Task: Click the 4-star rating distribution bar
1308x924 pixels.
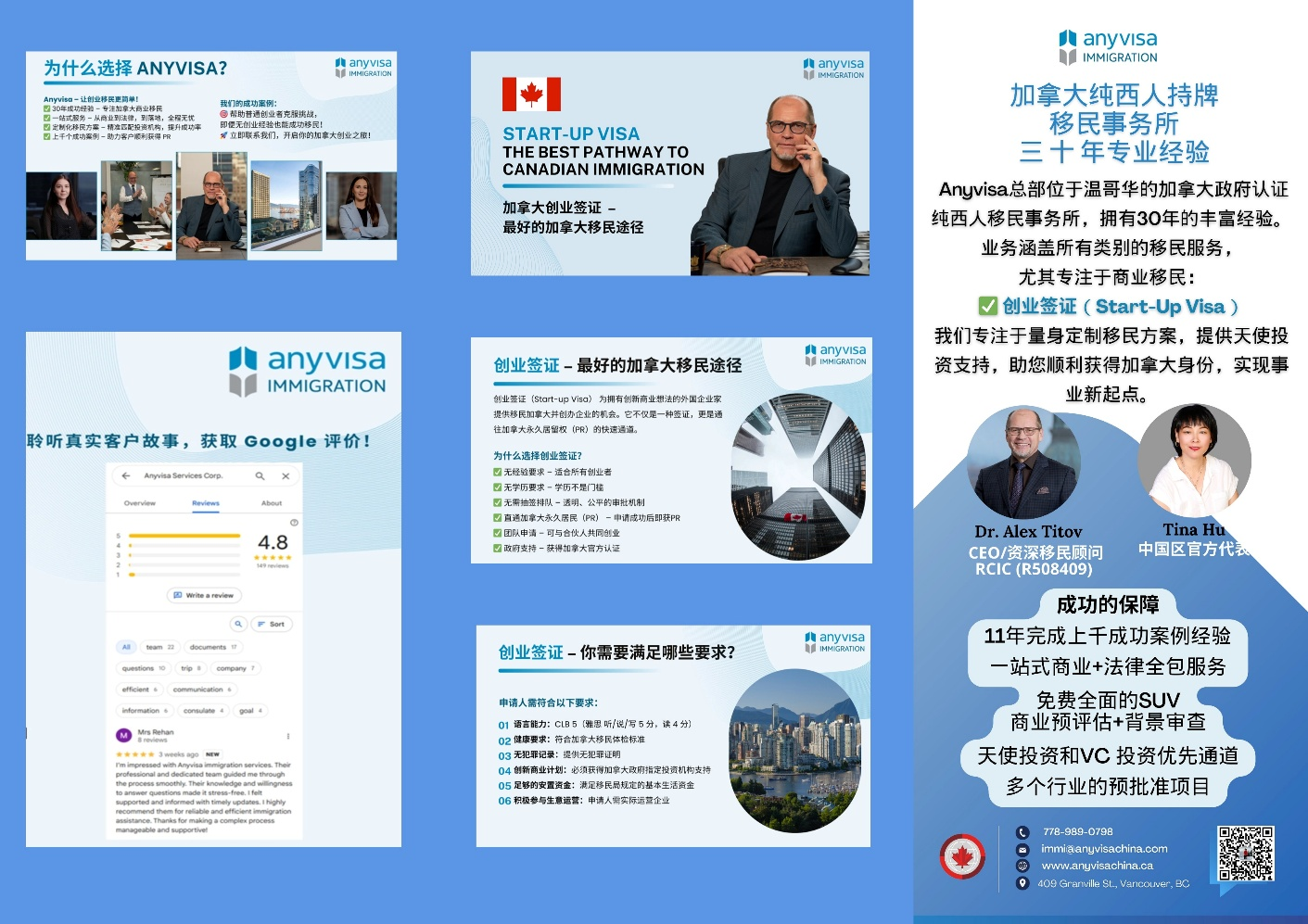Action: pos(184,546)
